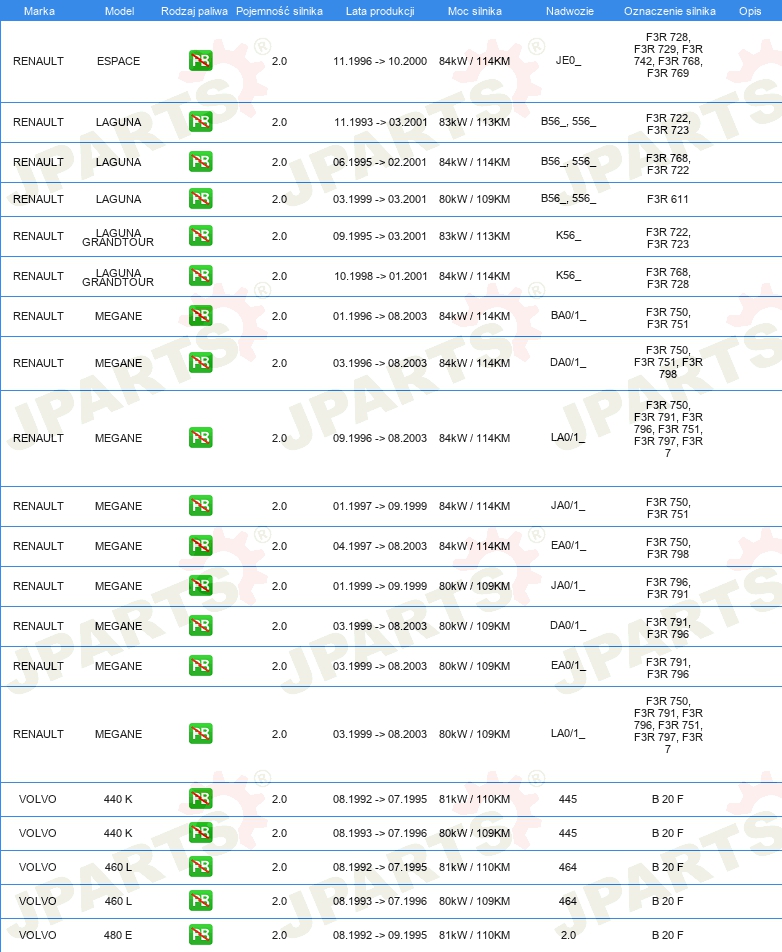
Task: Click fuel icon in MEGANE 03.1996 DA0/1_ row
Action: tap(200, 363)
